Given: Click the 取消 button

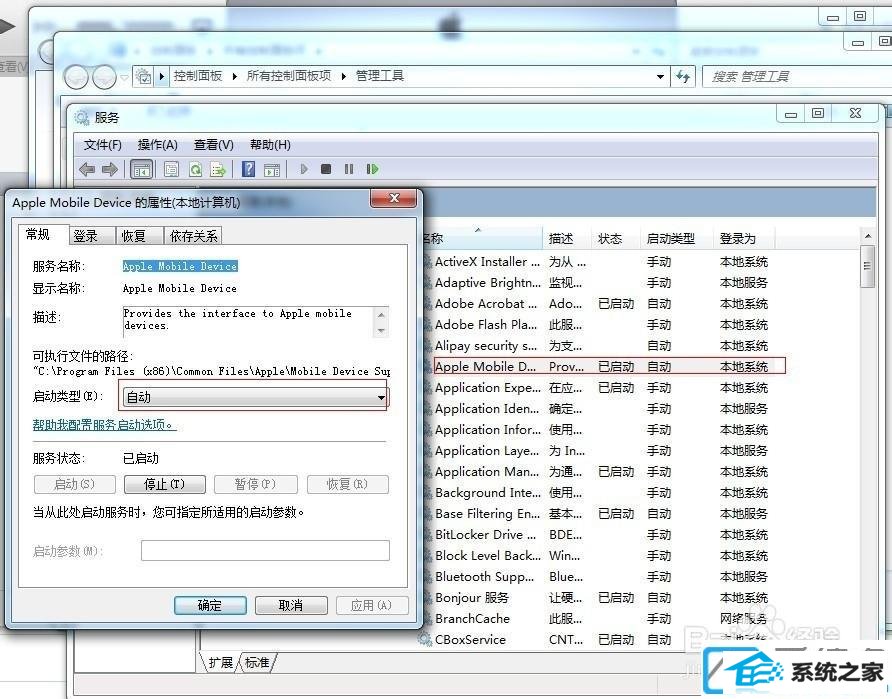Looking at the screenshot, I should [291, 605].
